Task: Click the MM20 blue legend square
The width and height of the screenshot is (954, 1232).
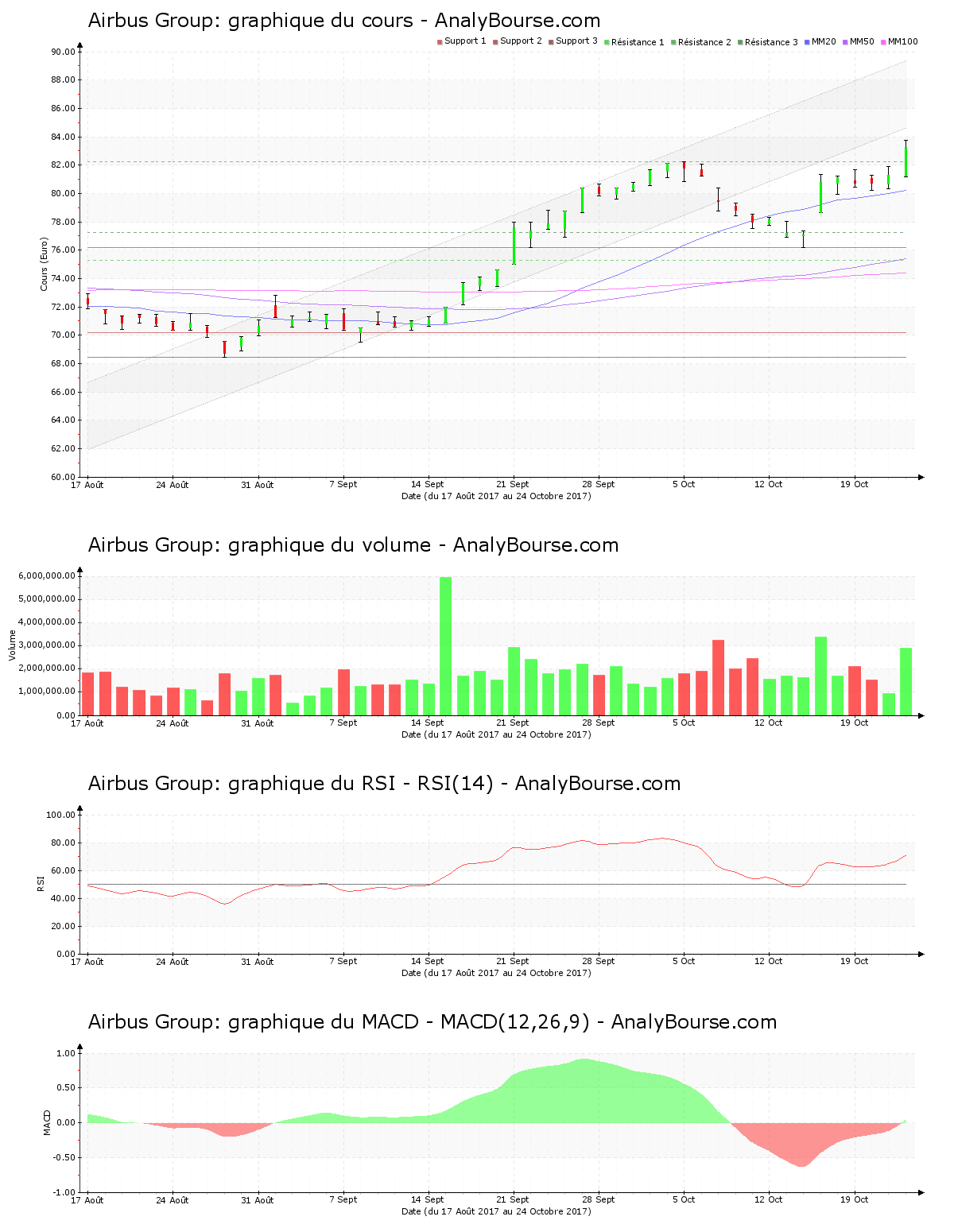Action: (807, 42)
